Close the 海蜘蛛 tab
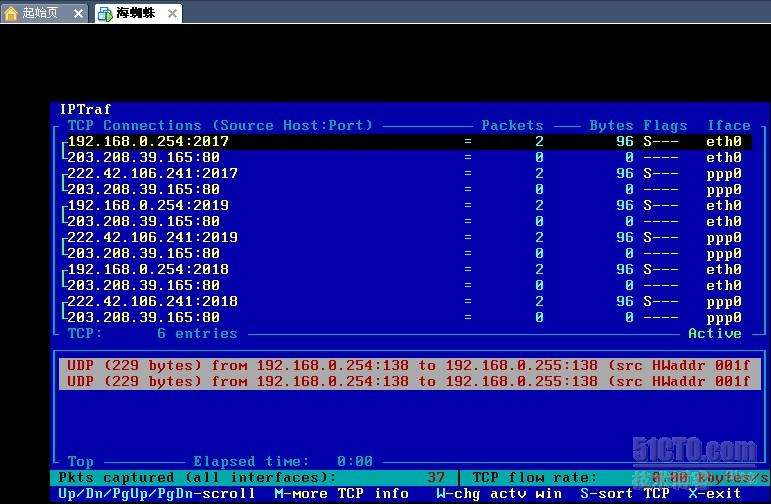Image resolution: width=771 pixels, height=504 pixels. click(172, 14)
